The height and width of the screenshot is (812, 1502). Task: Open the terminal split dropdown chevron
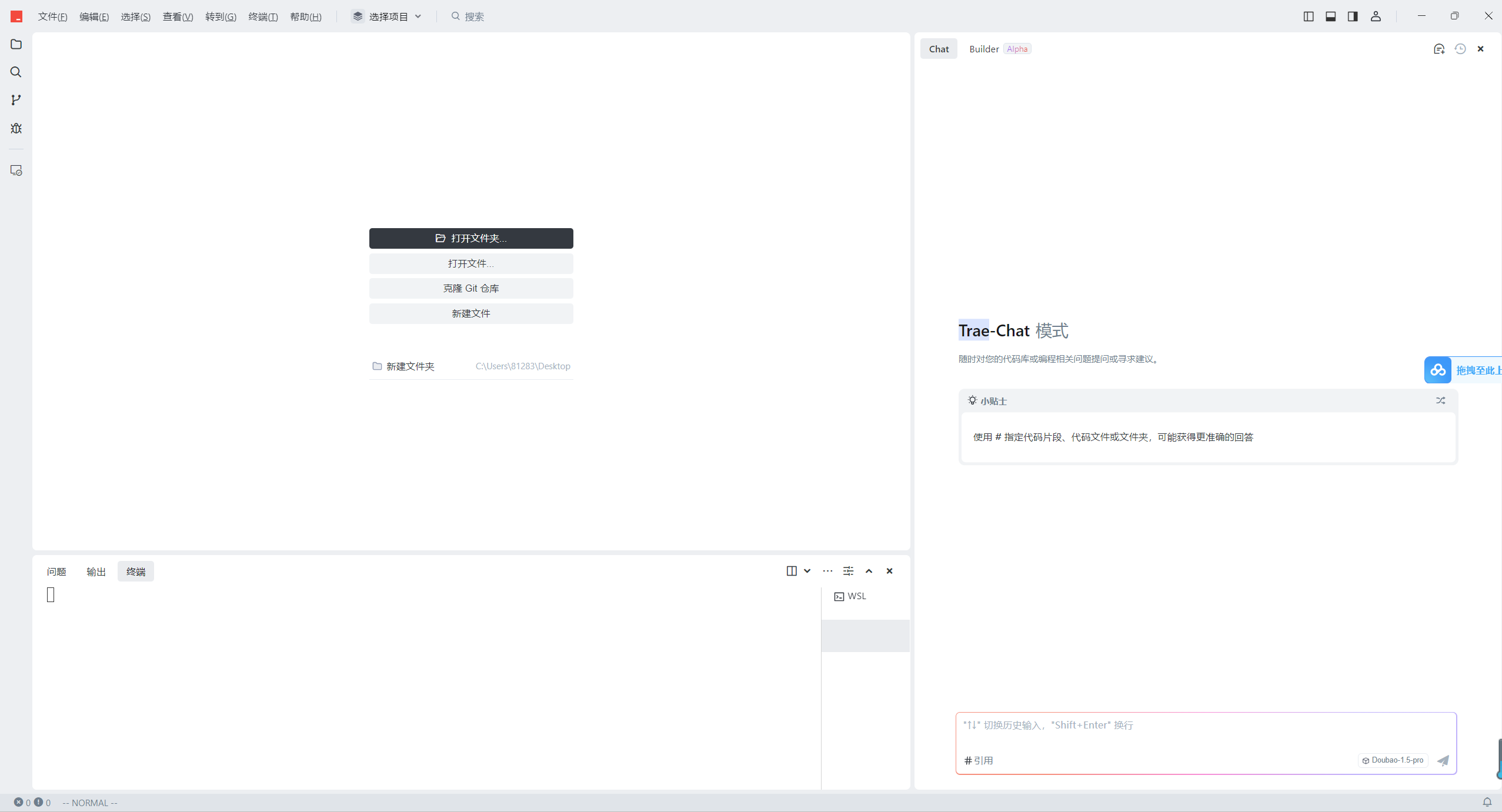807,571
